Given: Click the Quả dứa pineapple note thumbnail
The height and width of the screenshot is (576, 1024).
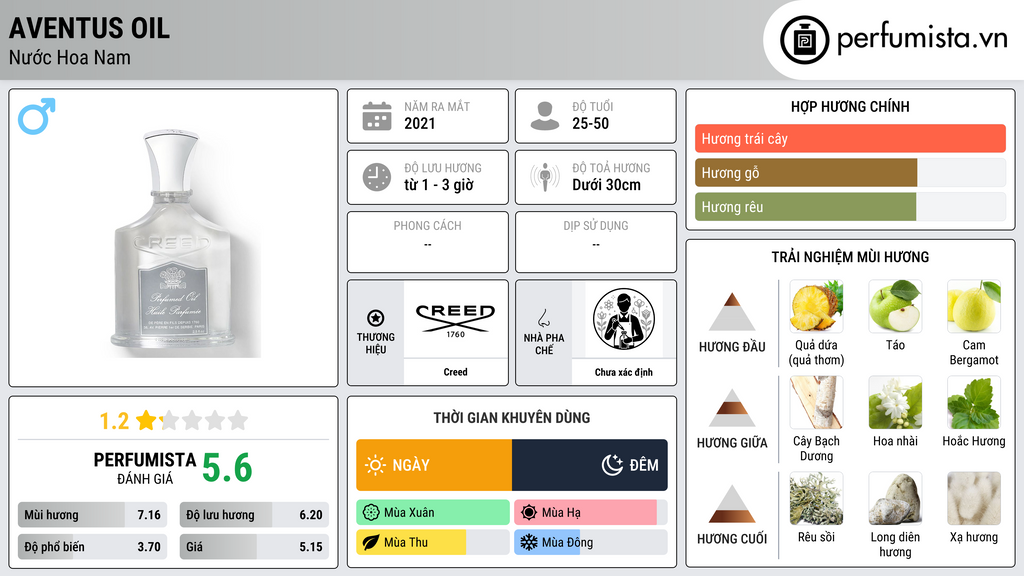Looking at the screenshot, I should click(x=816, y=306).
